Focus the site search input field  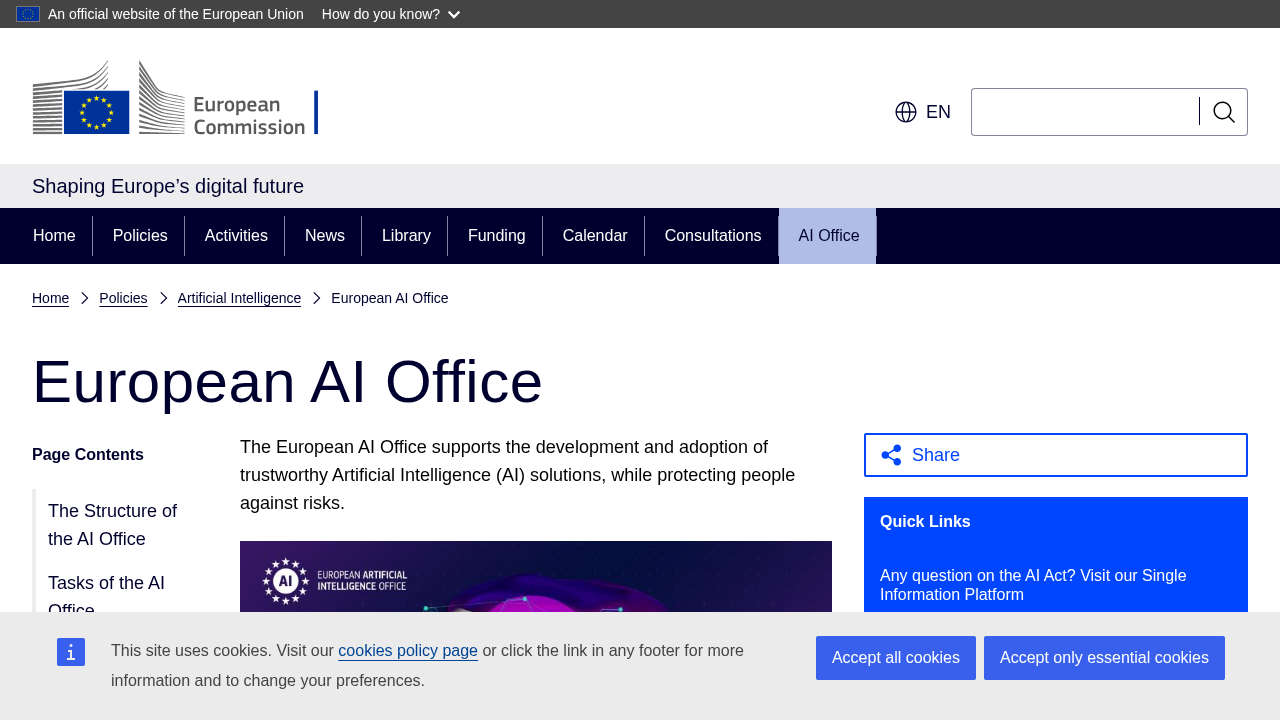tap(1085, 112)
